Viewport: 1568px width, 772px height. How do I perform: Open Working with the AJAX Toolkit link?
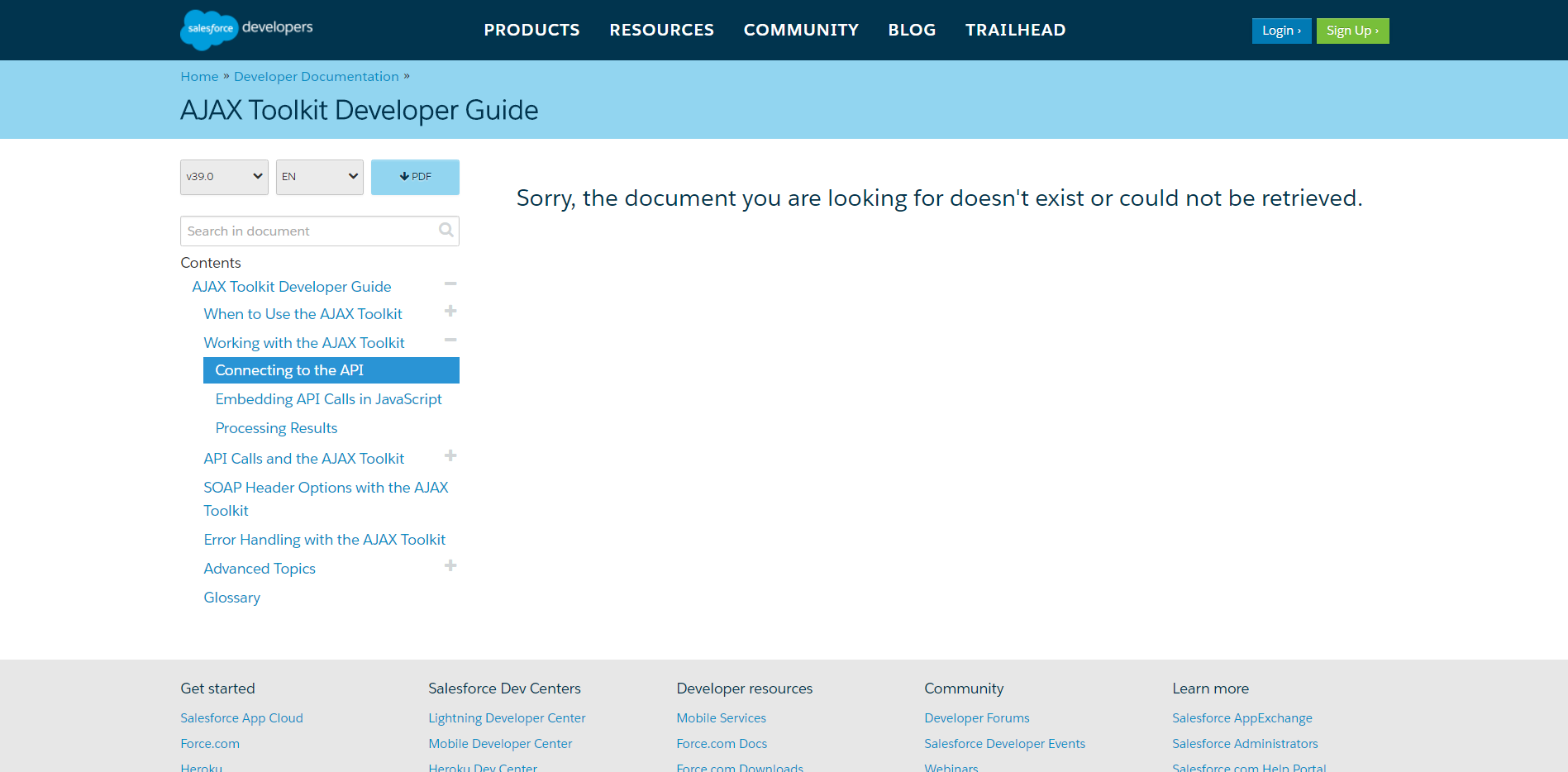click(x=304, y=343)
